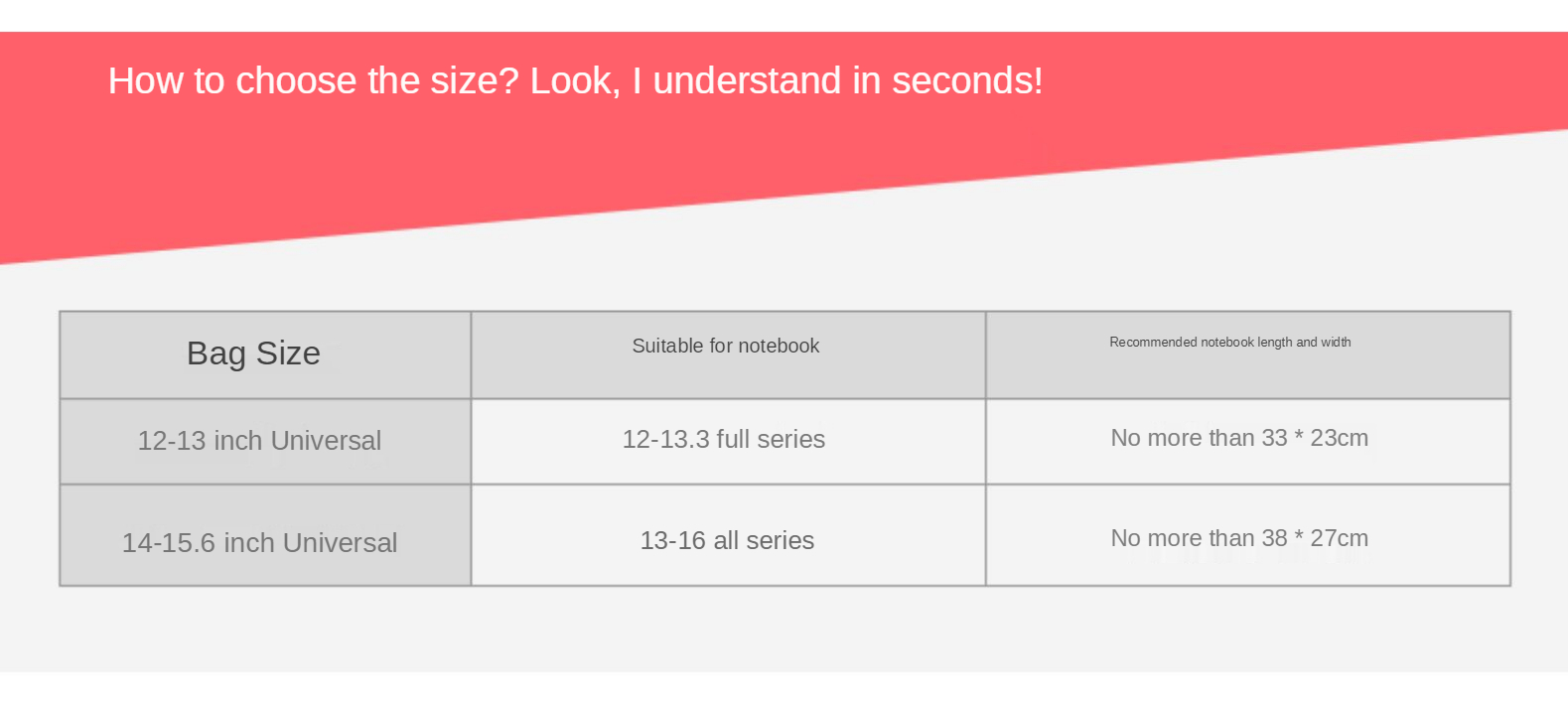
Task: Click 'Universal' in the 12-13 inch row
Action: tap(326, 440)
